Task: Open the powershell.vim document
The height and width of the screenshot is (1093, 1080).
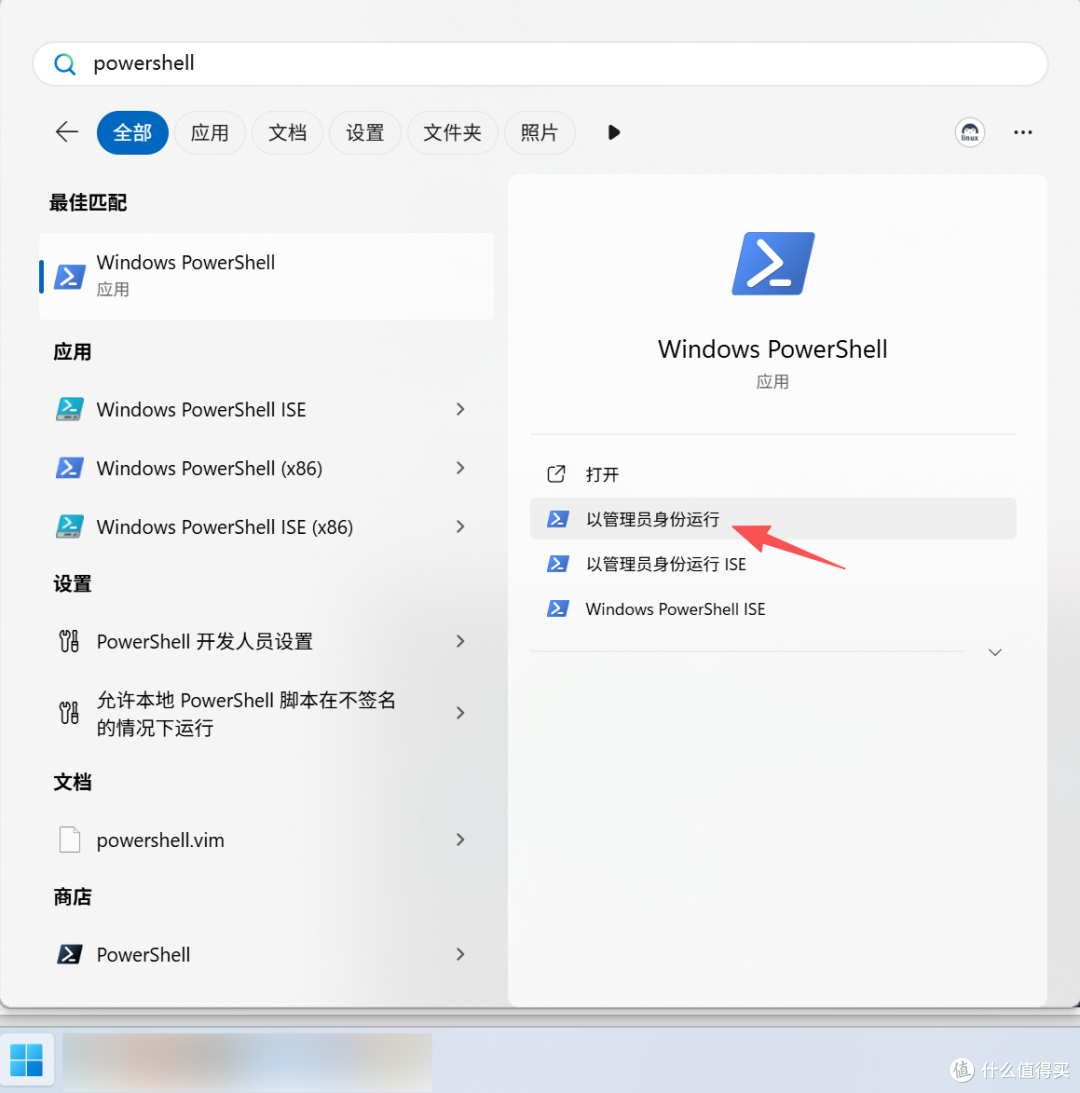Action: 267,840
